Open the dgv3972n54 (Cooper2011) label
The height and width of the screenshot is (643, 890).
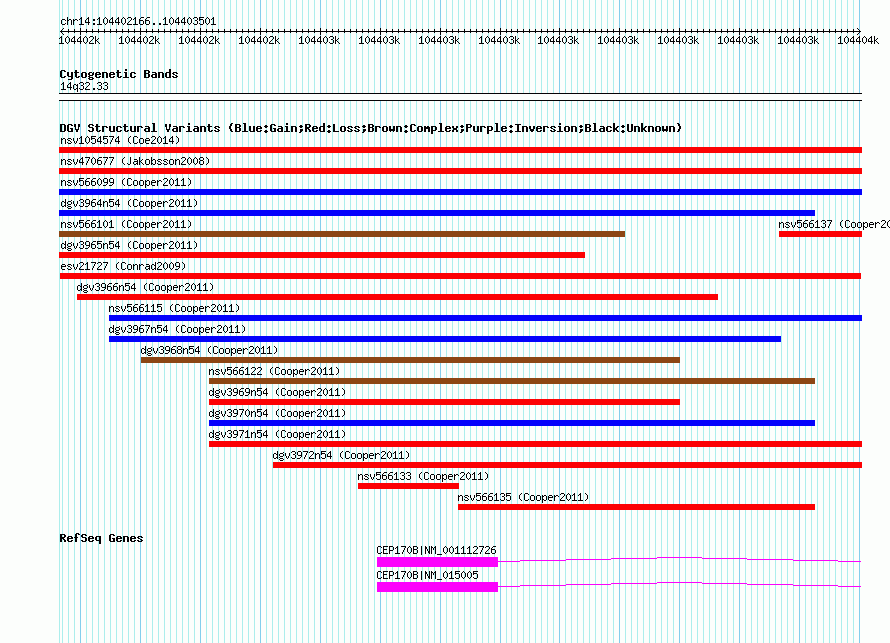[341, 455]
